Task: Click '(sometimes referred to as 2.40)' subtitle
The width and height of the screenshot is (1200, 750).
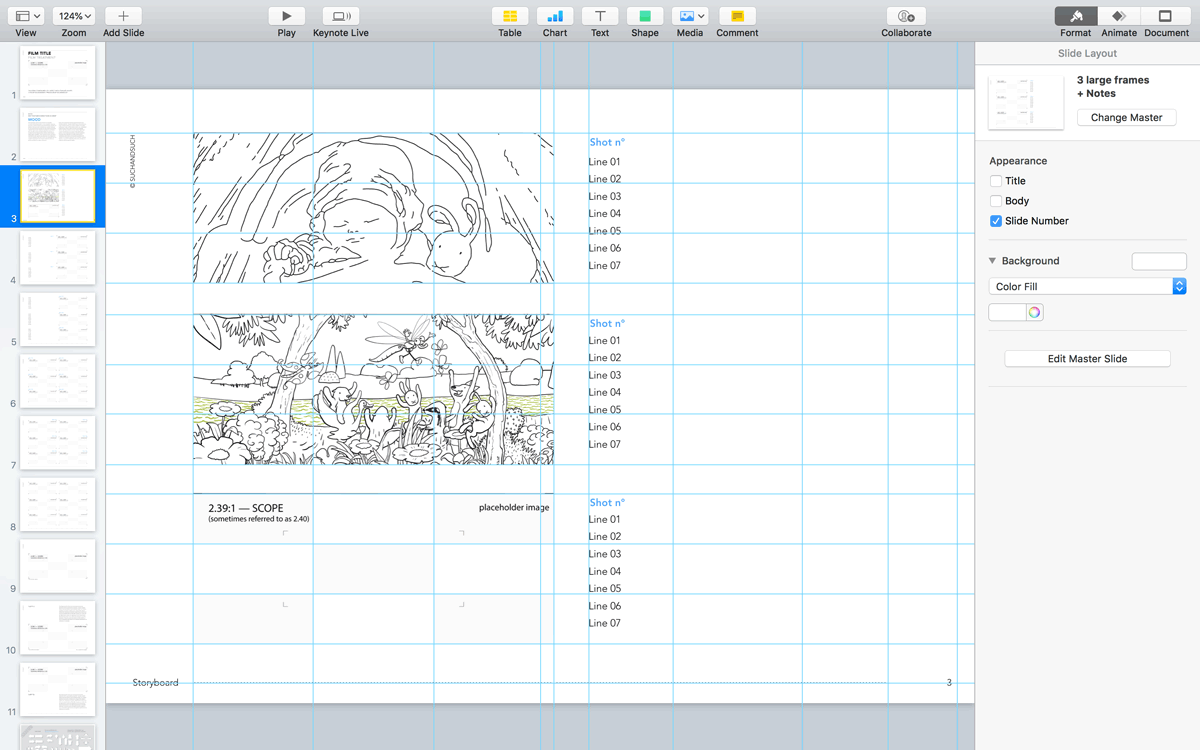Action: click(259, 519)
